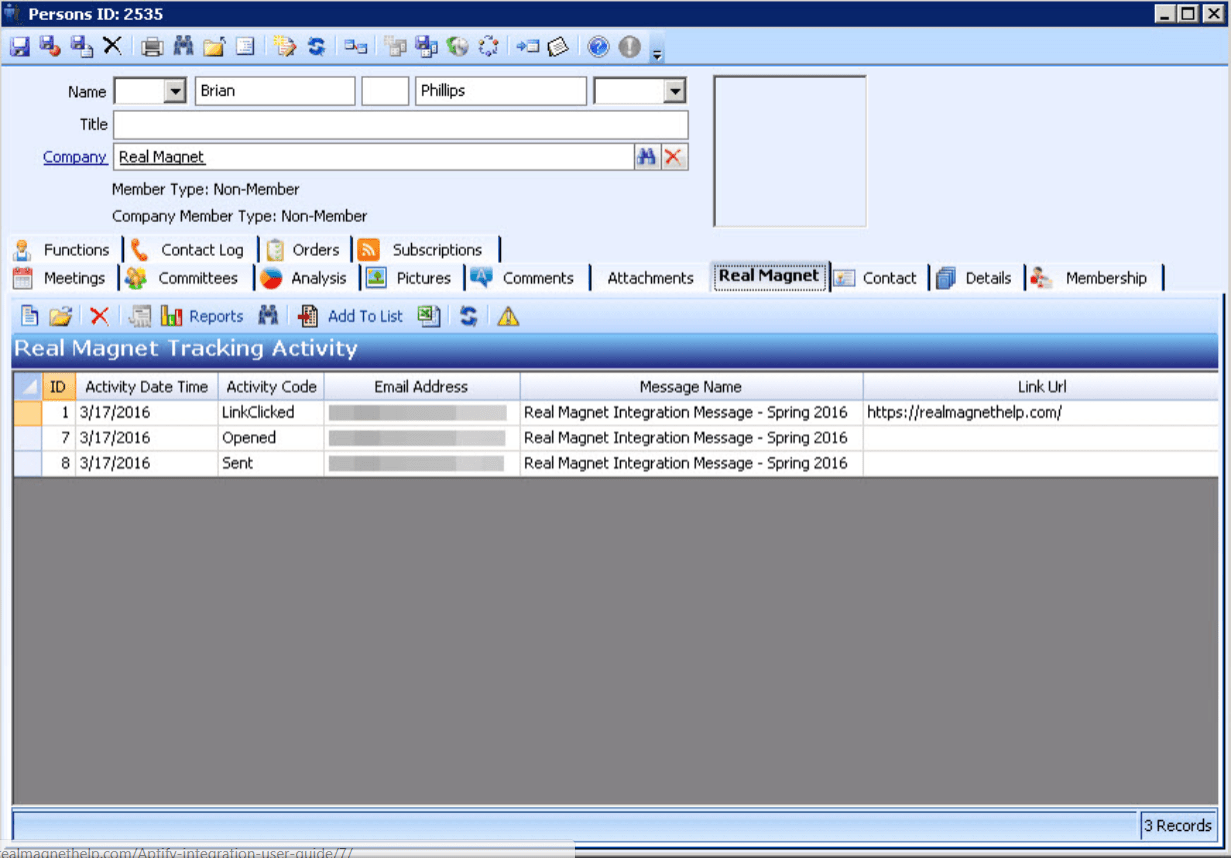Save the record with the blue floppy disk icon
The height and width of the screenshot is (858, 1231).
(x=20, y=46)
